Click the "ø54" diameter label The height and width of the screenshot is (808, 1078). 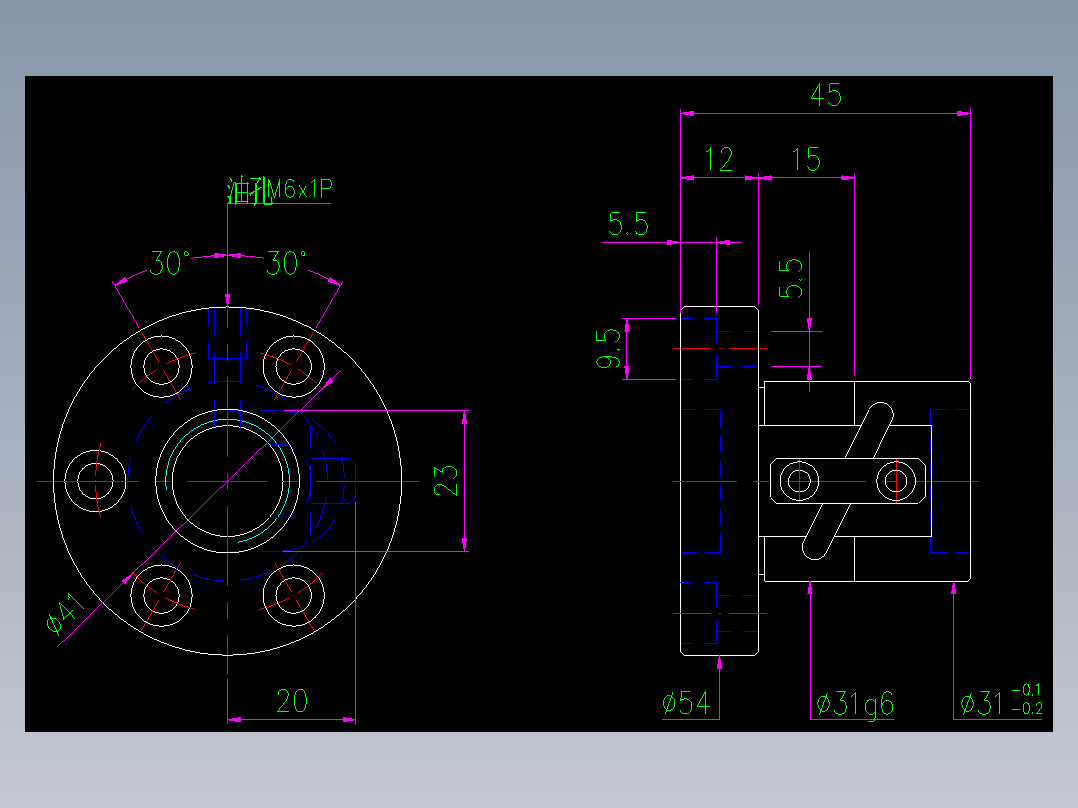(x=686, y=701)
